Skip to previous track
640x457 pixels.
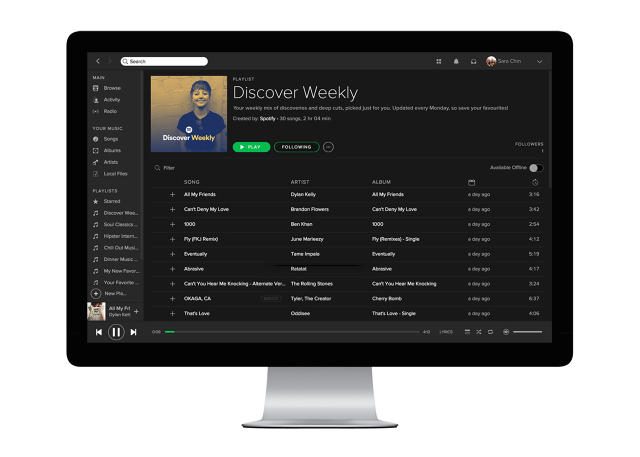coord(99,333)
